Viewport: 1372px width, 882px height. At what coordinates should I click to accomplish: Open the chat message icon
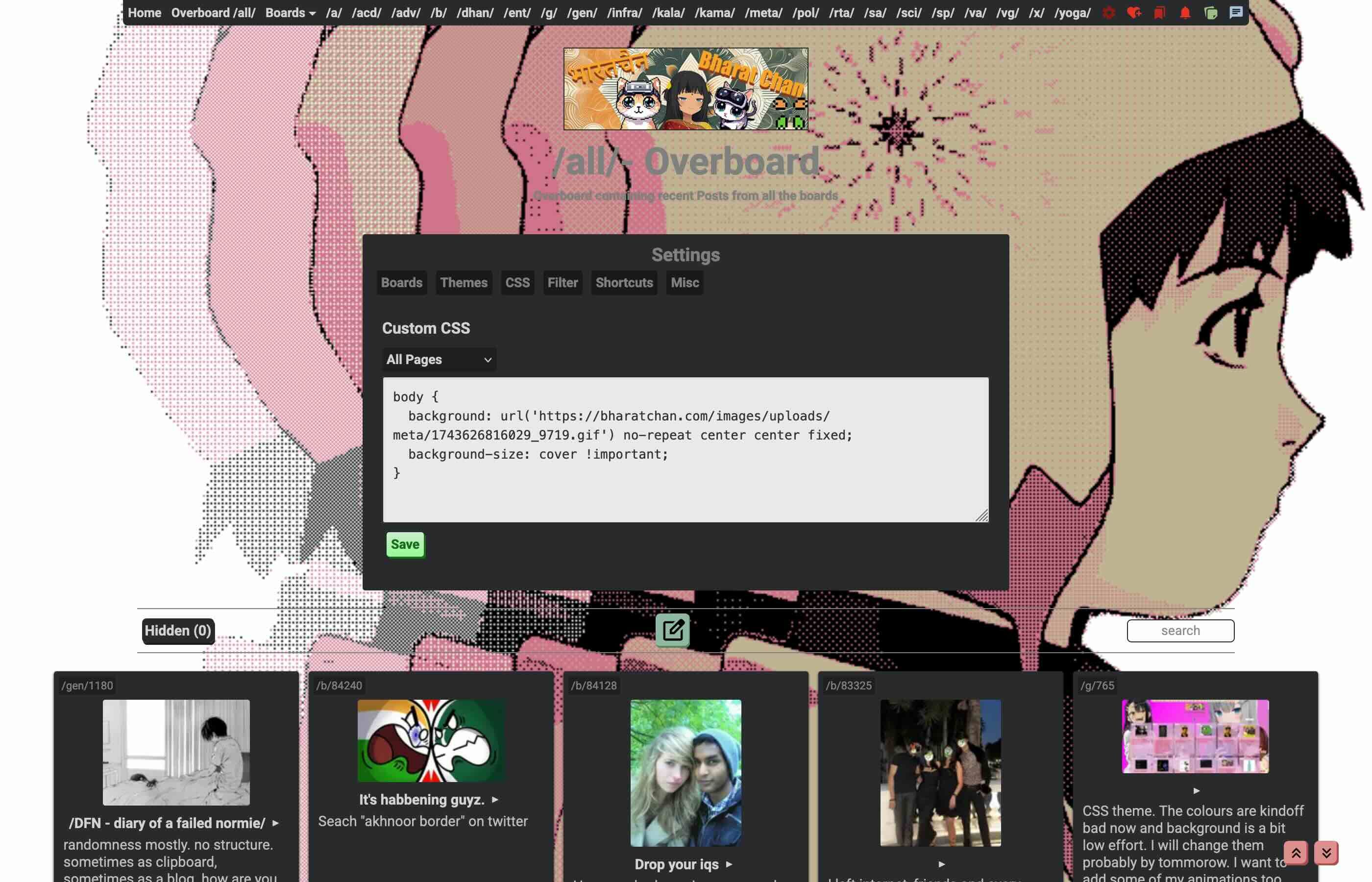(x=1236, y=13)
